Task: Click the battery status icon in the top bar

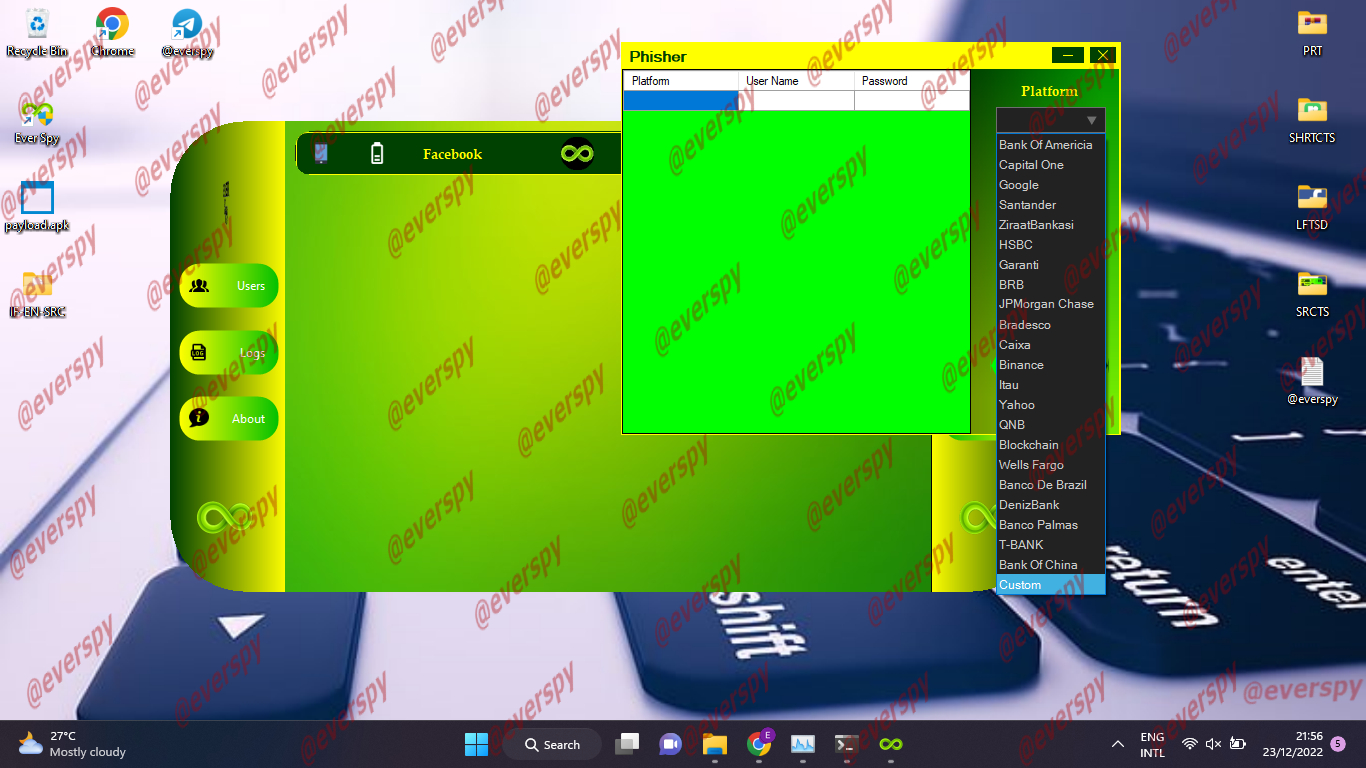Action: (377, 153)
